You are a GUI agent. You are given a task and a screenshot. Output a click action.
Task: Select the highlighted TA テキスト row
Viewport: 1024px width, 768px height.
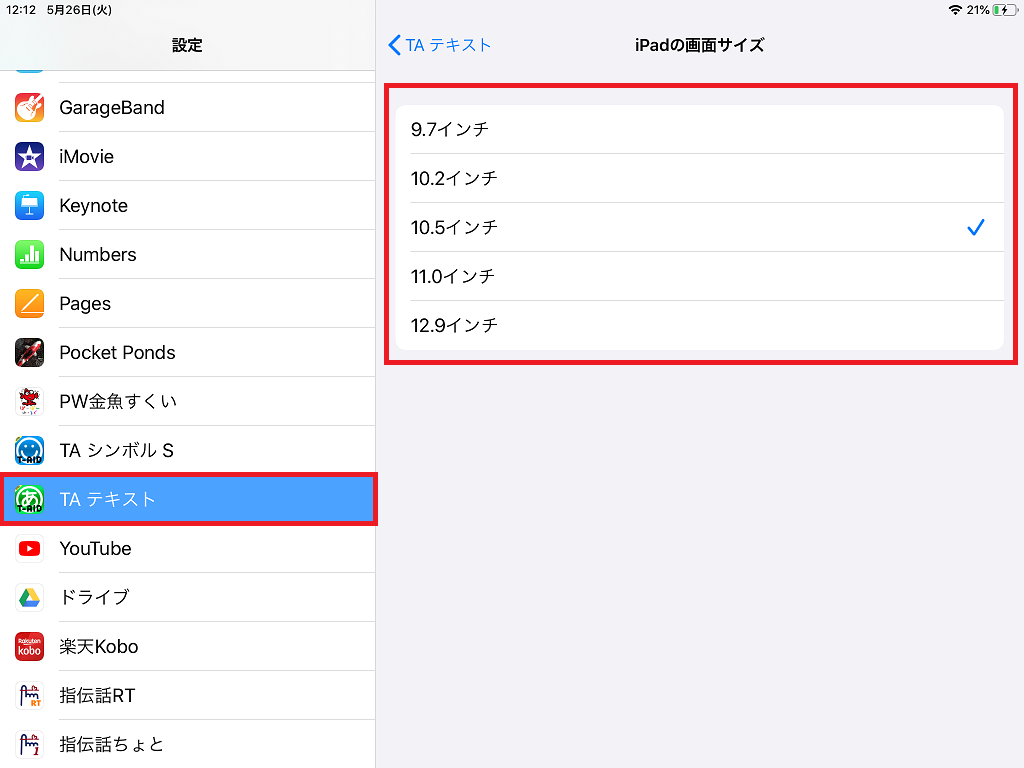coord(187,500)
